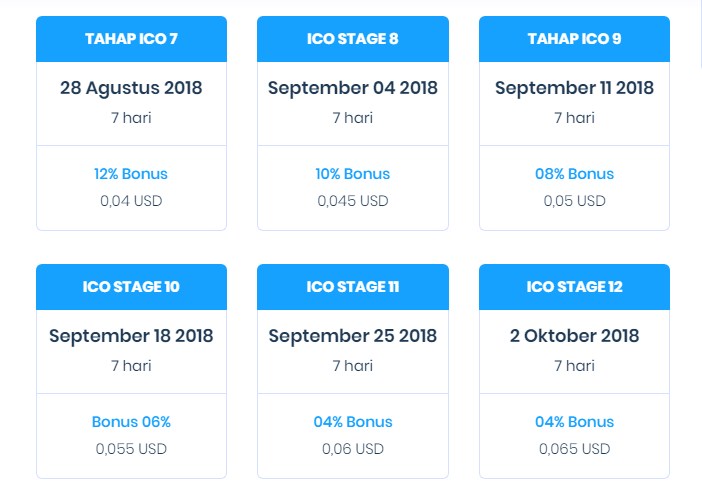Click the September 11 2018 date
This screenshot has height=500, width=702.
[574, 88]
